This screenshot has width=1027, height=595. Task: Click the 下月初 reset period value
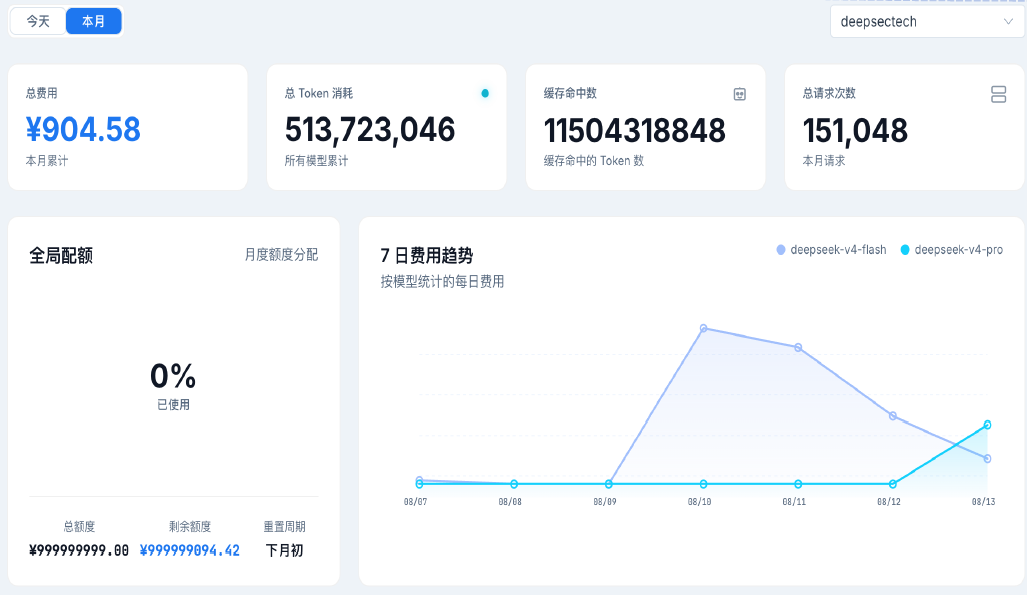pos(284,550)
